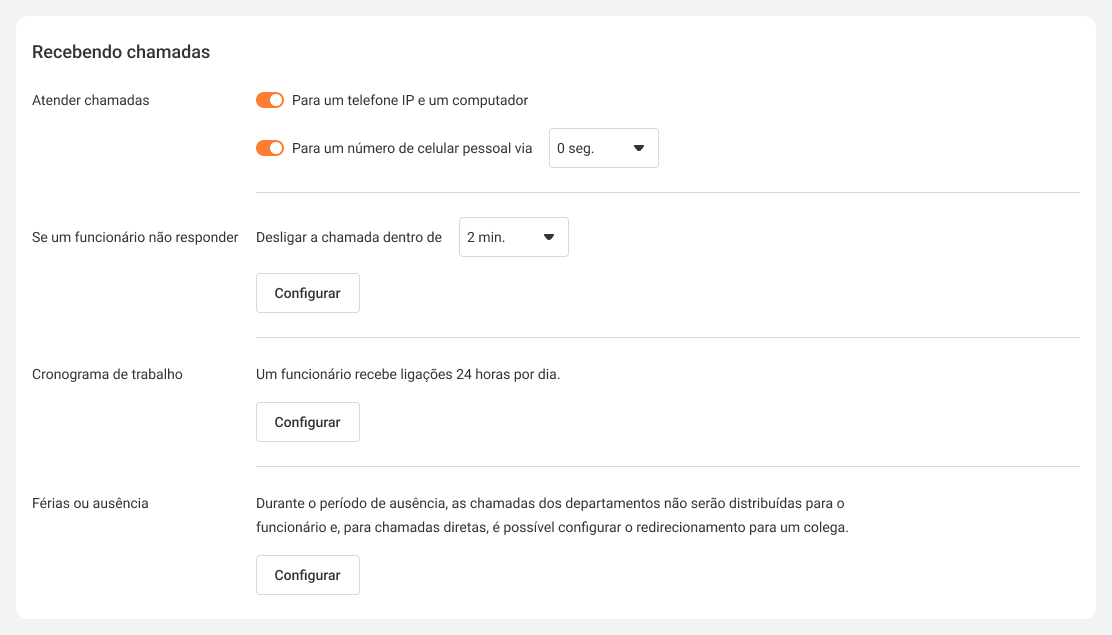Viewport: 1112px width, 635px height.
Task: Select the 'Férias ou ausência' label
Action: [90, 503]
